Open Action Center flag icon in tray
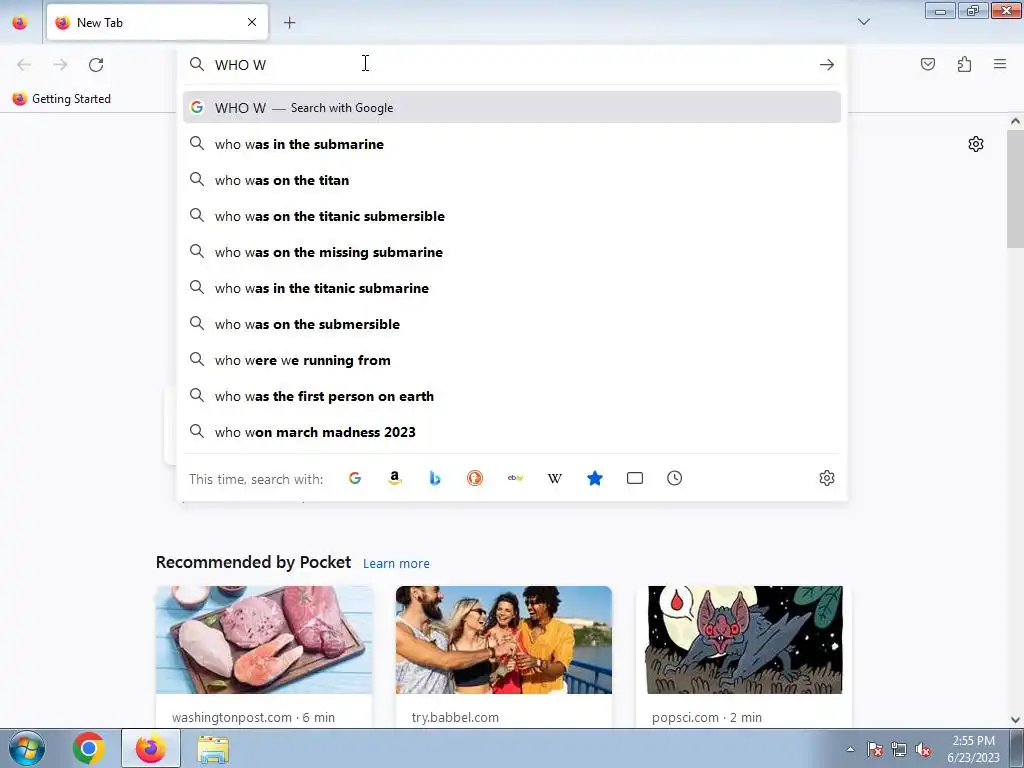Screen dimensions: 1024x768 [x=875, y=749]
